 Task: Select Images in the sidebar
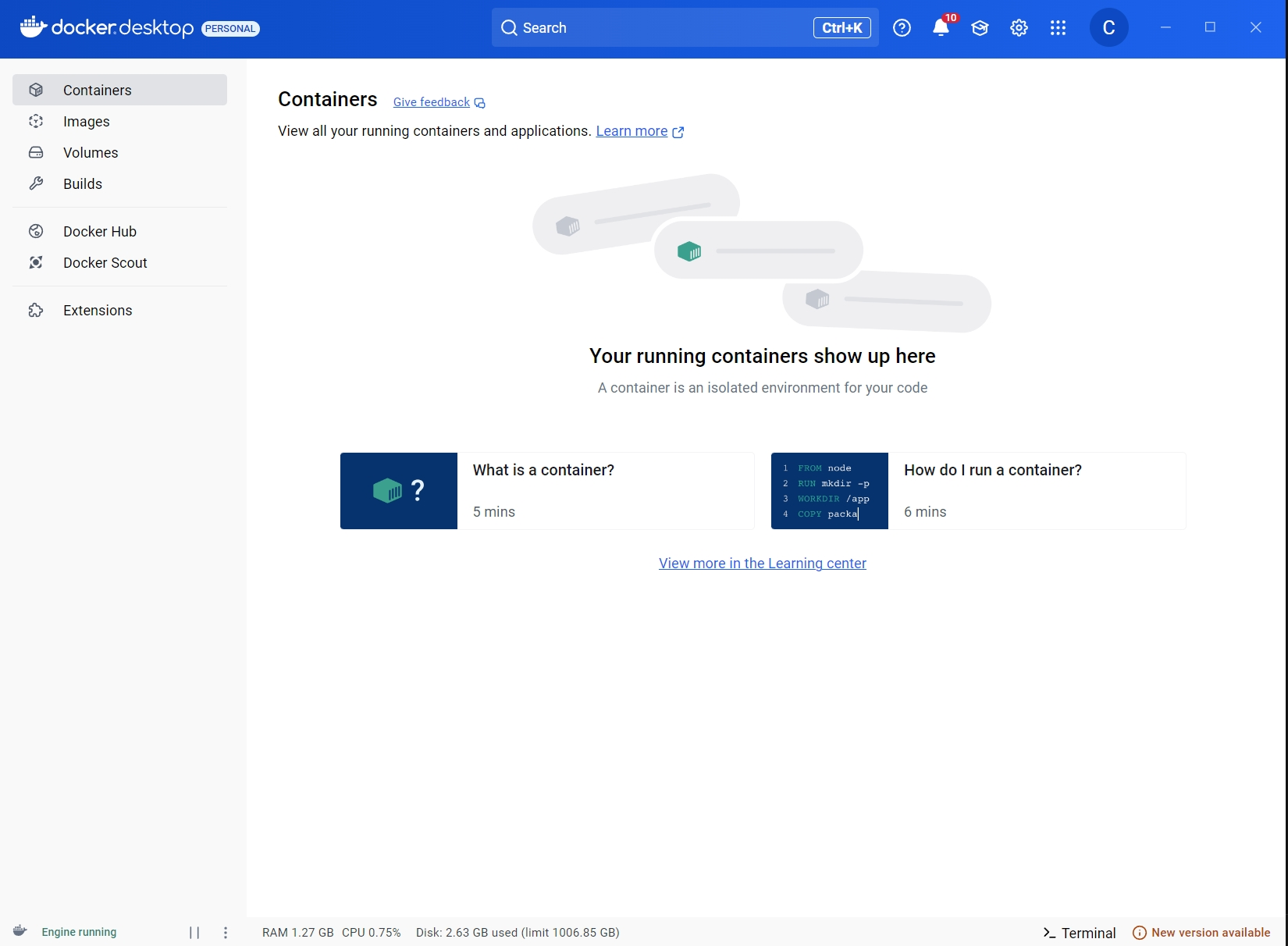point(87,122)
